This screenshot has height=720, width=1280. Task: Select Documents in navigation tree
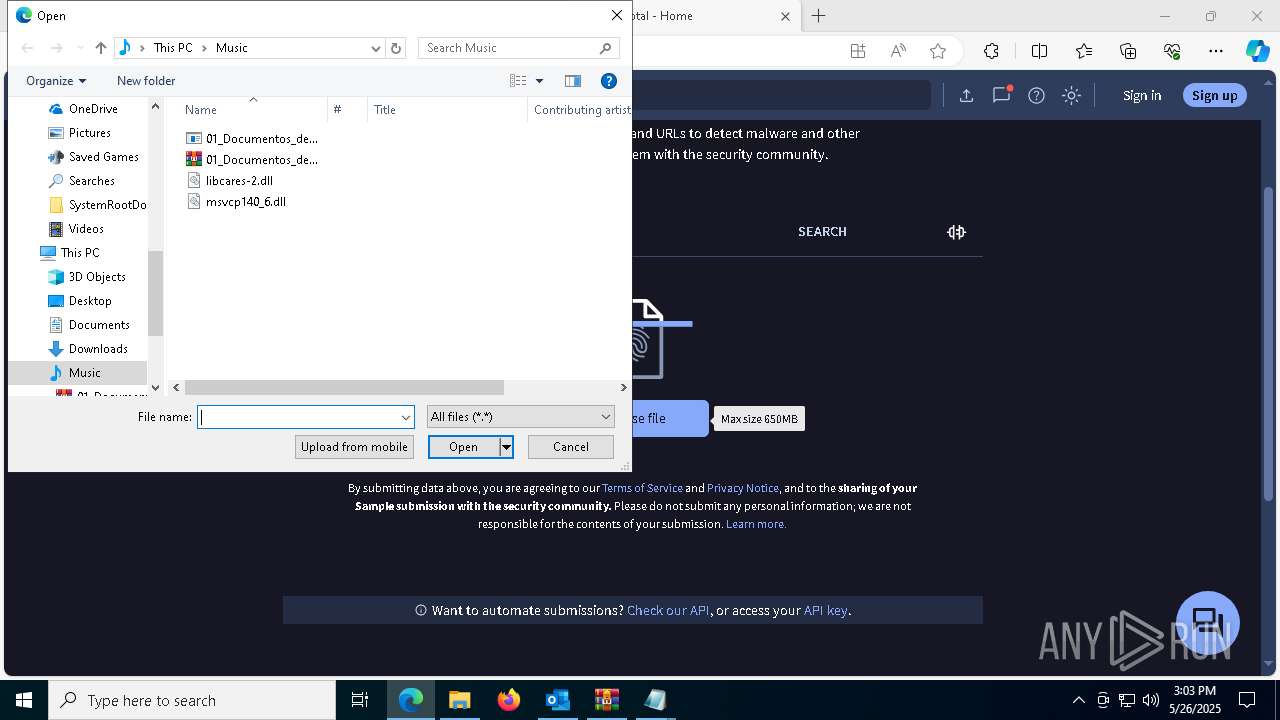point(99,325)
